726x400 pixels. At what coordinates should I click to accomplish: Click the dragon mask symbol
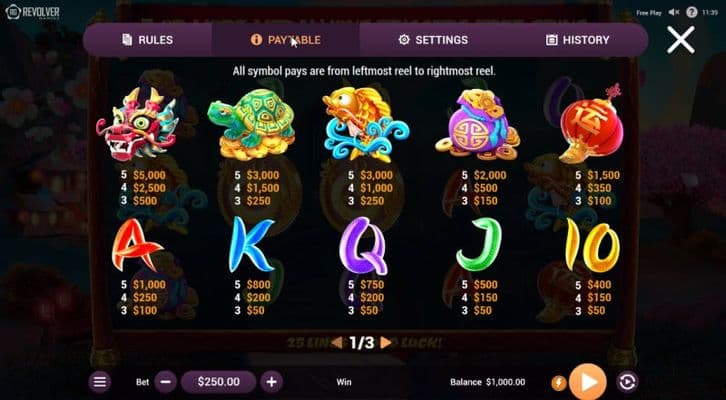137,125
